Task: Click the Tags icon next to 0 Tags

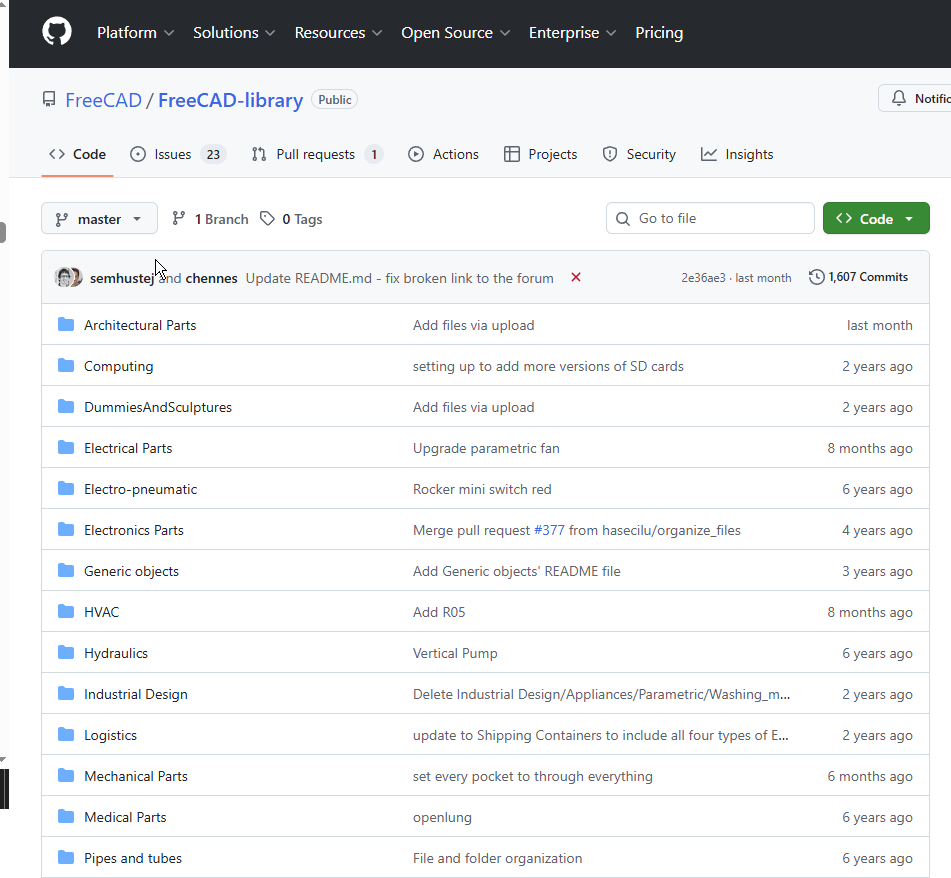Action: 267,219
